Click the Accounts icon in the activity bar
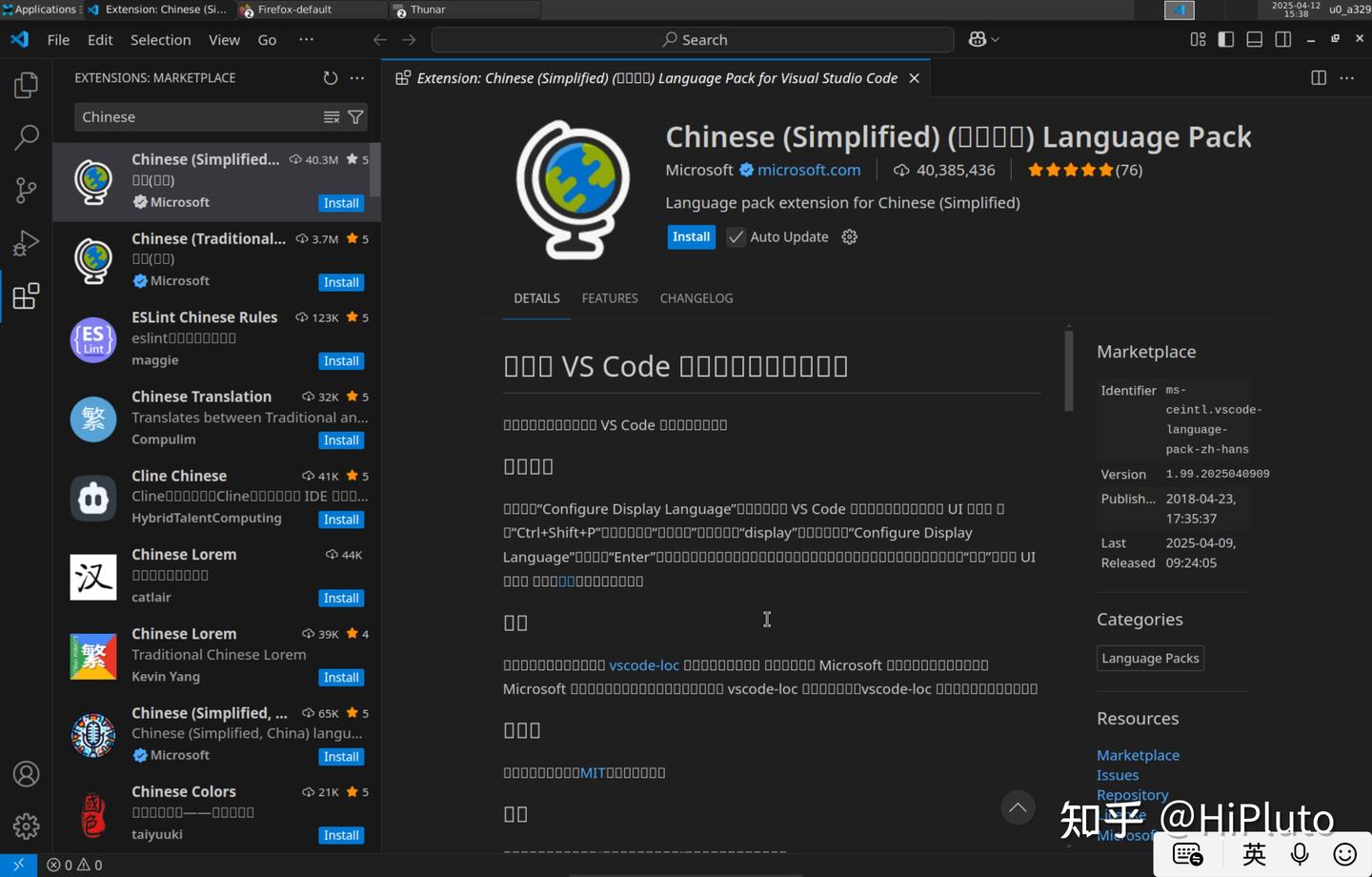Viewport: 1372px width, 877px height. pos(26,774)
